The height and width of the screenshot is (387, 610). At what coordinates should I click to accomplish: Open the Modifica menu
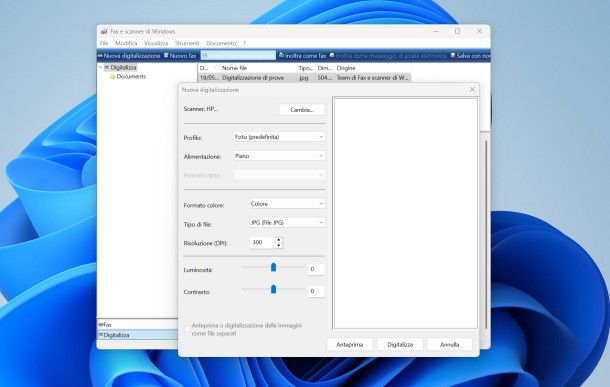click(126, 43)
